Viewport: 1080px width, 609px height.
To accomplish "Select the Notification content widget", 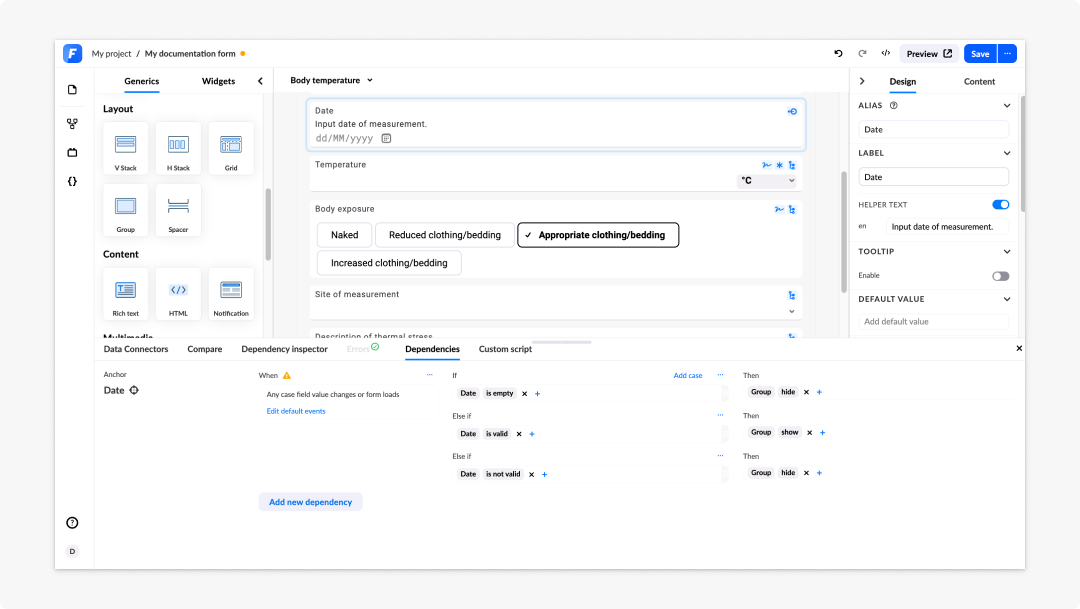I will click(x=231, y=294).
